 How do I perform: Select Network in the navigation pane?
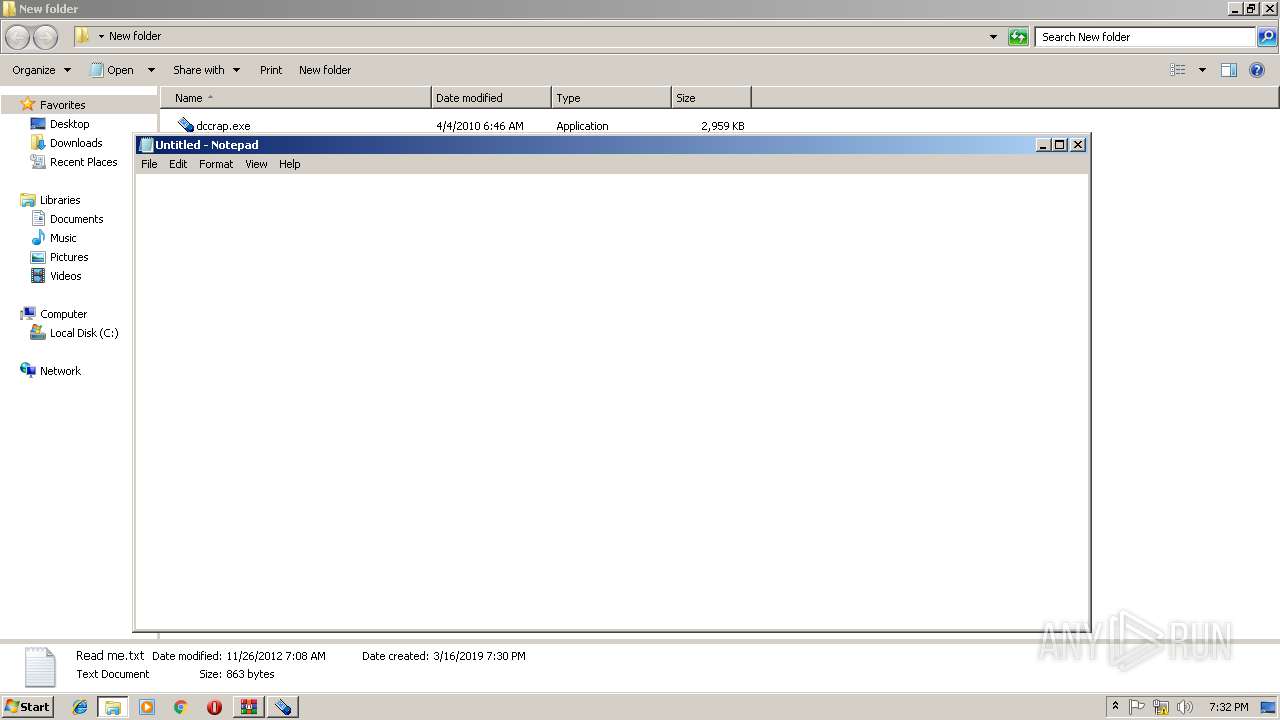tap(60, 371)
